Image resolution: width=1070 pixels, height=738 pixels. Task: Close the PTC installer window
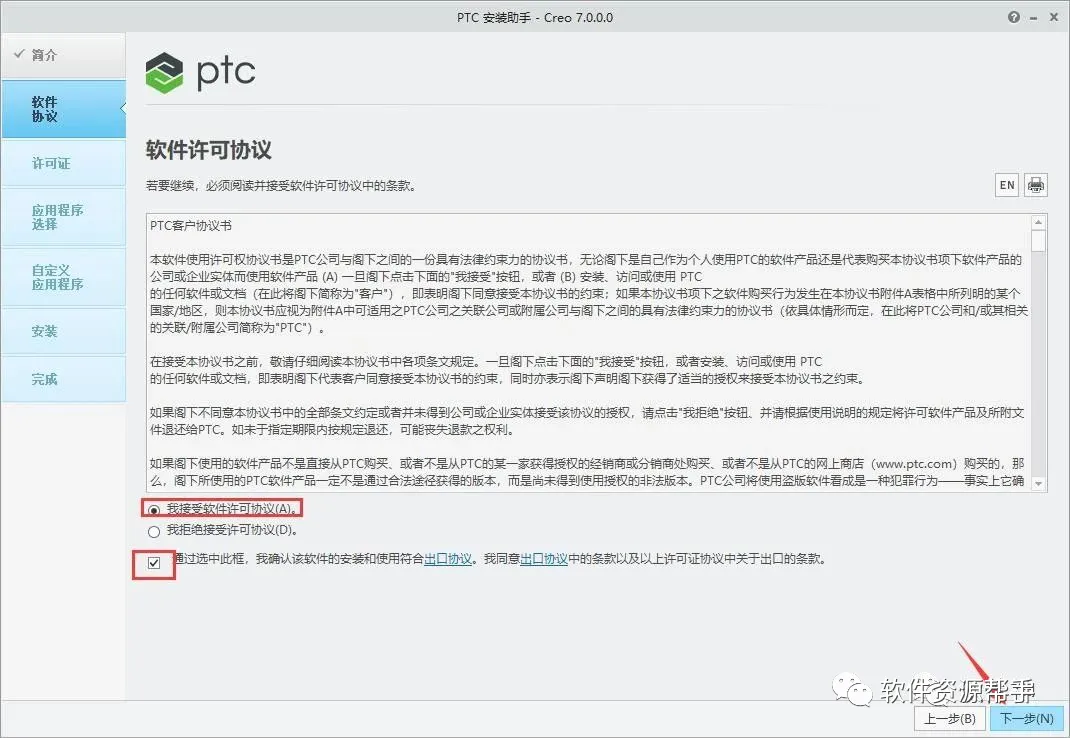[x=1053, y=17]
